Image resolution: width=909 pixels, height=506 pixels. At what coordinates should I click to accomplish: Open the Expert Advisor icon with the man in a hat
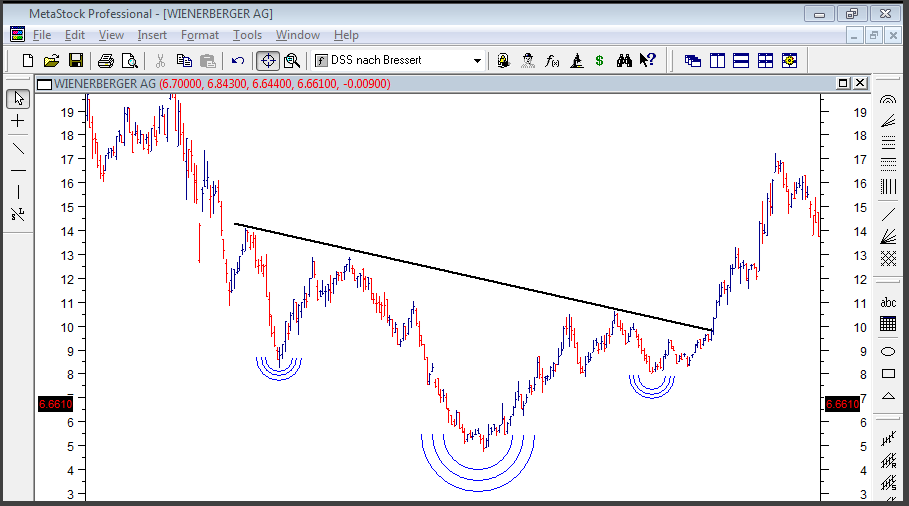pos(528,60)
